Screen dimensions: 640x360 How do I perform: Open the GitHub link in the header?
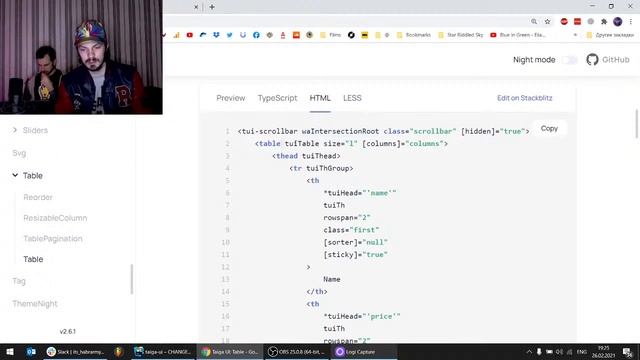tap(608, 60)
